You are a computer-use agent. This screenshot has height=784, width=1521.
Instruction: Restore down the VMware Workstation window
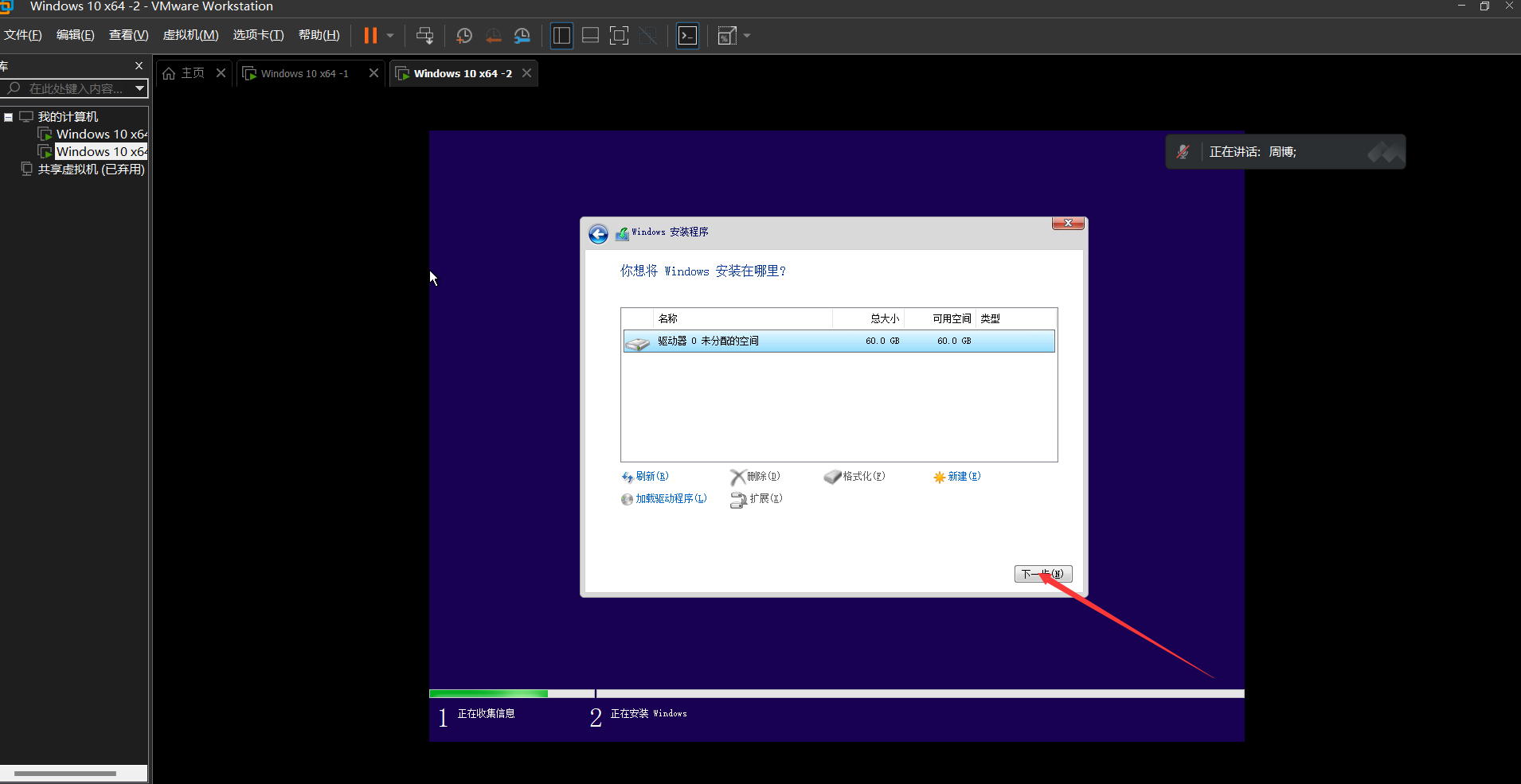(1484, 6)
